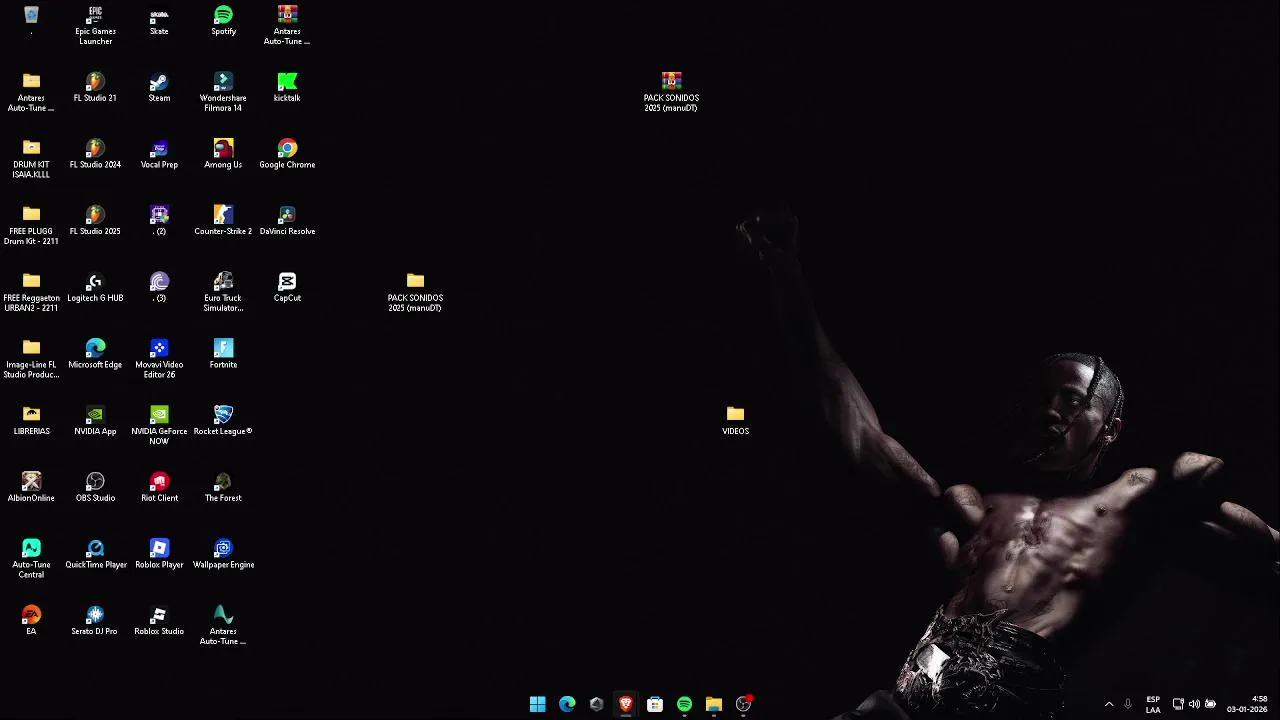Select the Wondershare Filmora 14 icon
The height and width of the screenshot is (720, 1280).
[223, 92]
